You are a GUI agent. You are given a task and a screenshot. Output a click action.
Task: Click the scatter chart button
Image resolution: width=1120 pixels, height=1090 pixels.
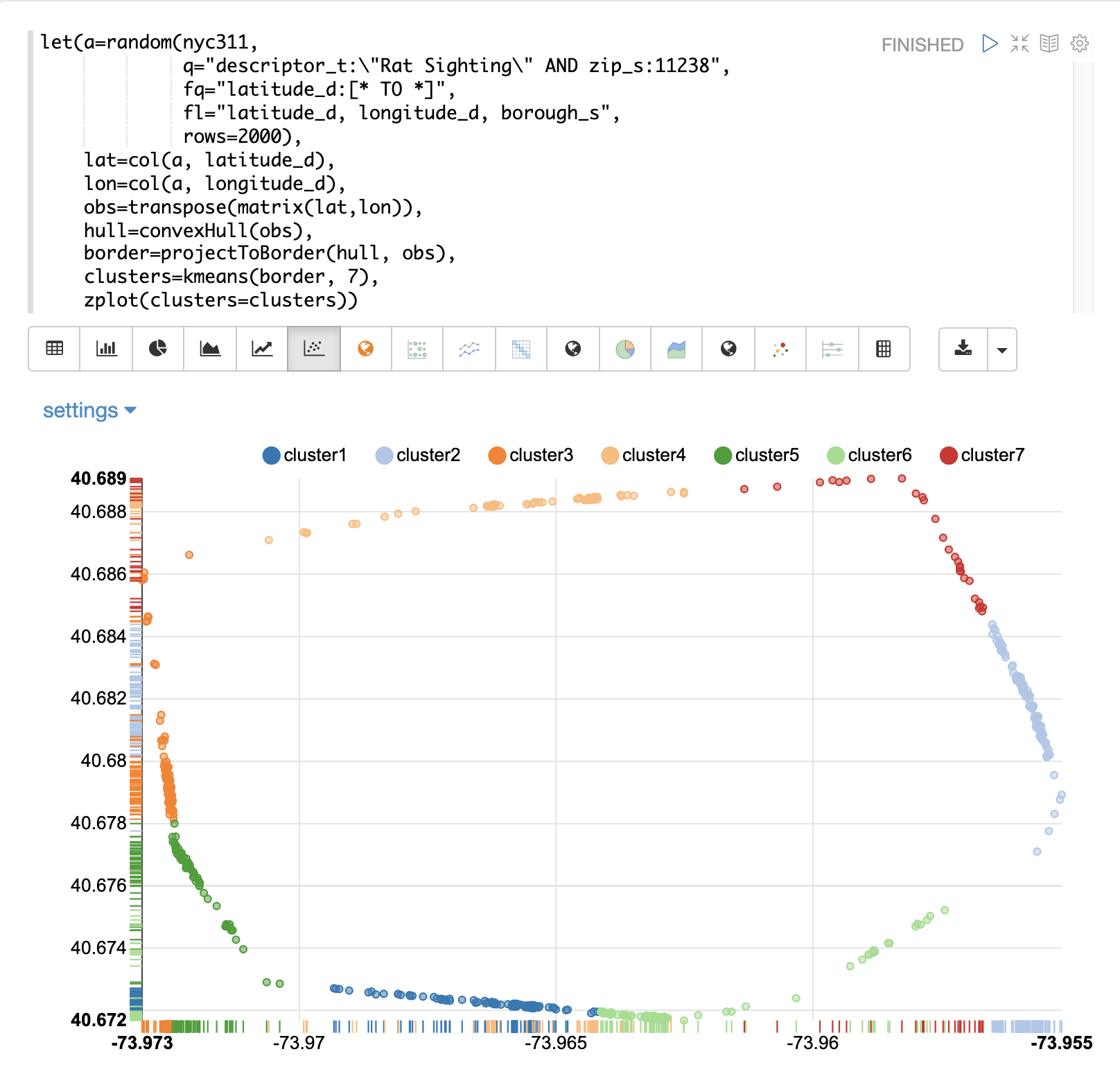click(314, 349)
